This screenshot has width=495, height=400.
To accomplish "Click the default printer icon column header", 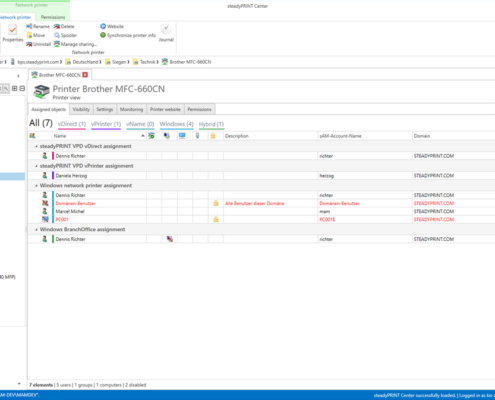I will [151, 136].
